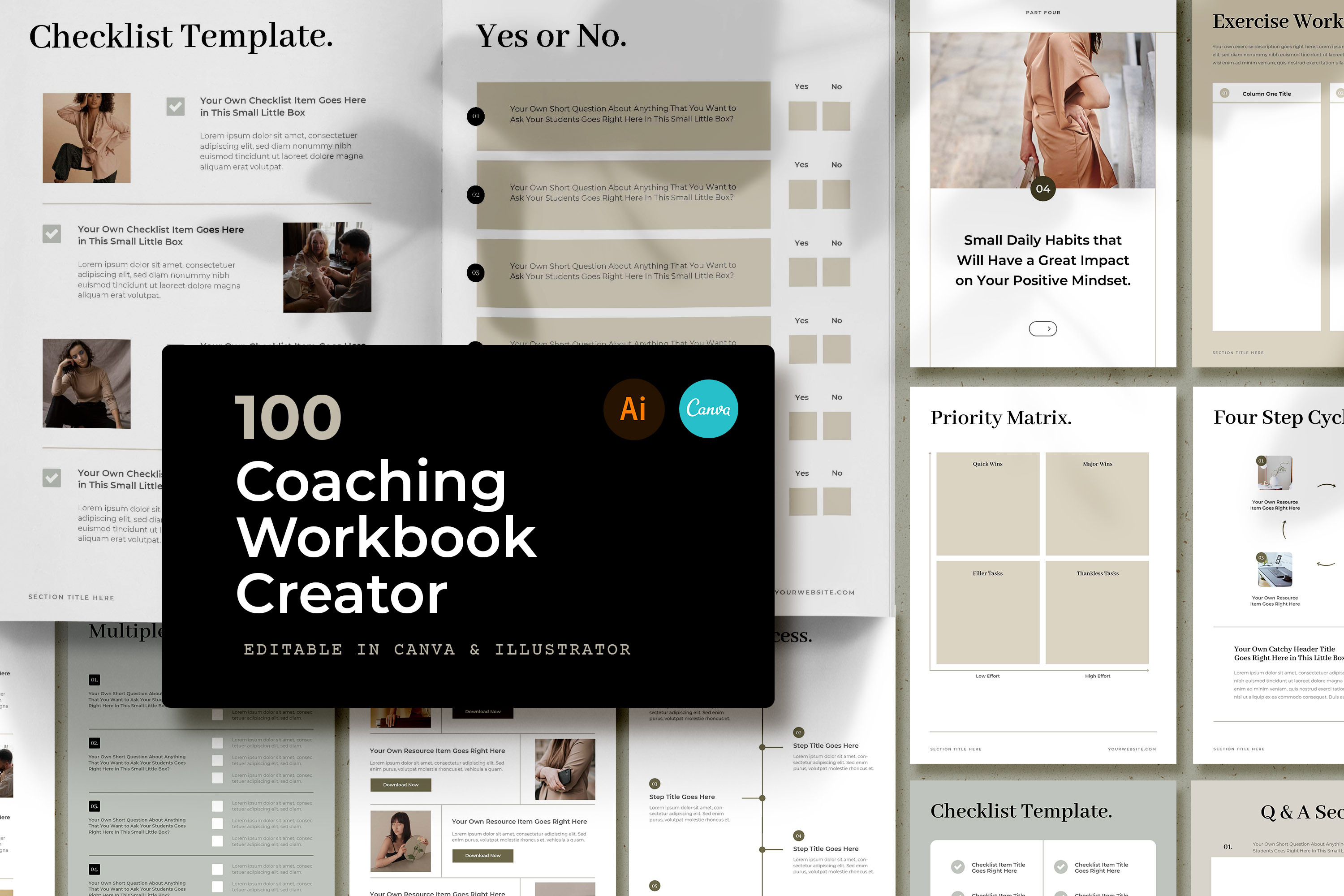Click Your Own Catchy Header Title text
1344x896 pixels.
[1284, 649]
